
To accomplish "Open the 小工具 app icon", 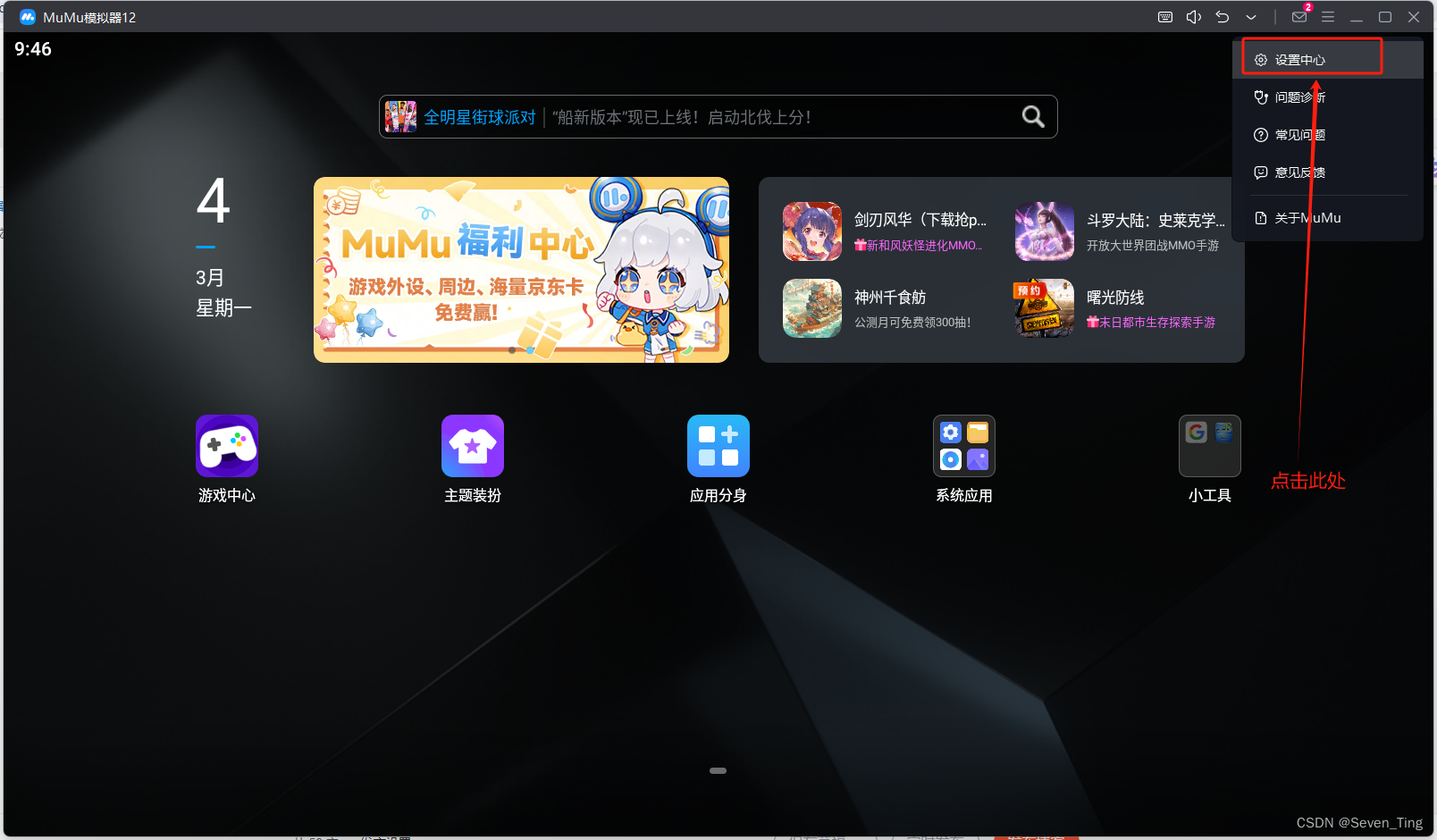I will 1209,446.
